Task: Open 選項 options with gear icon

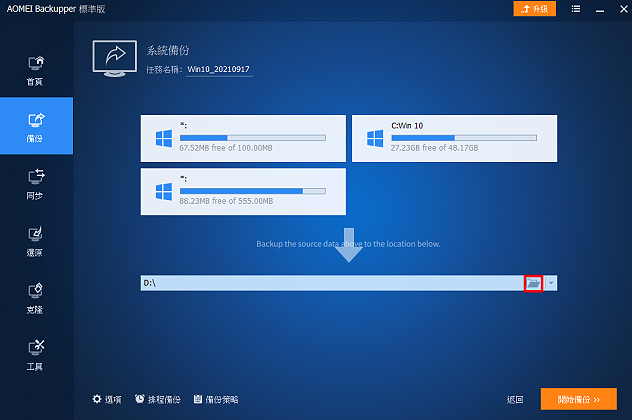Action: (x=107, y=399)
